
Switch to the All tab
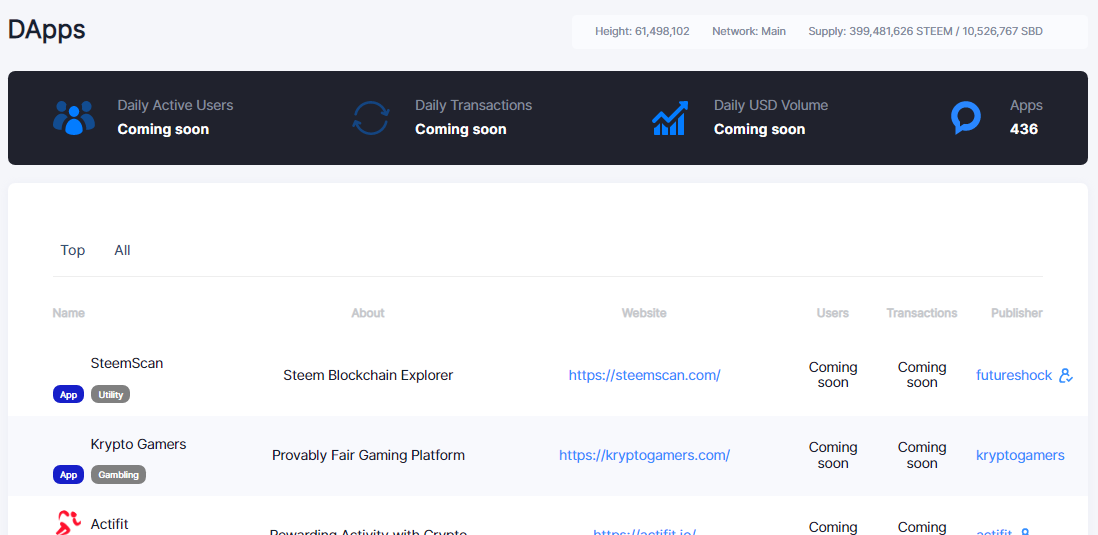[123, 250]
